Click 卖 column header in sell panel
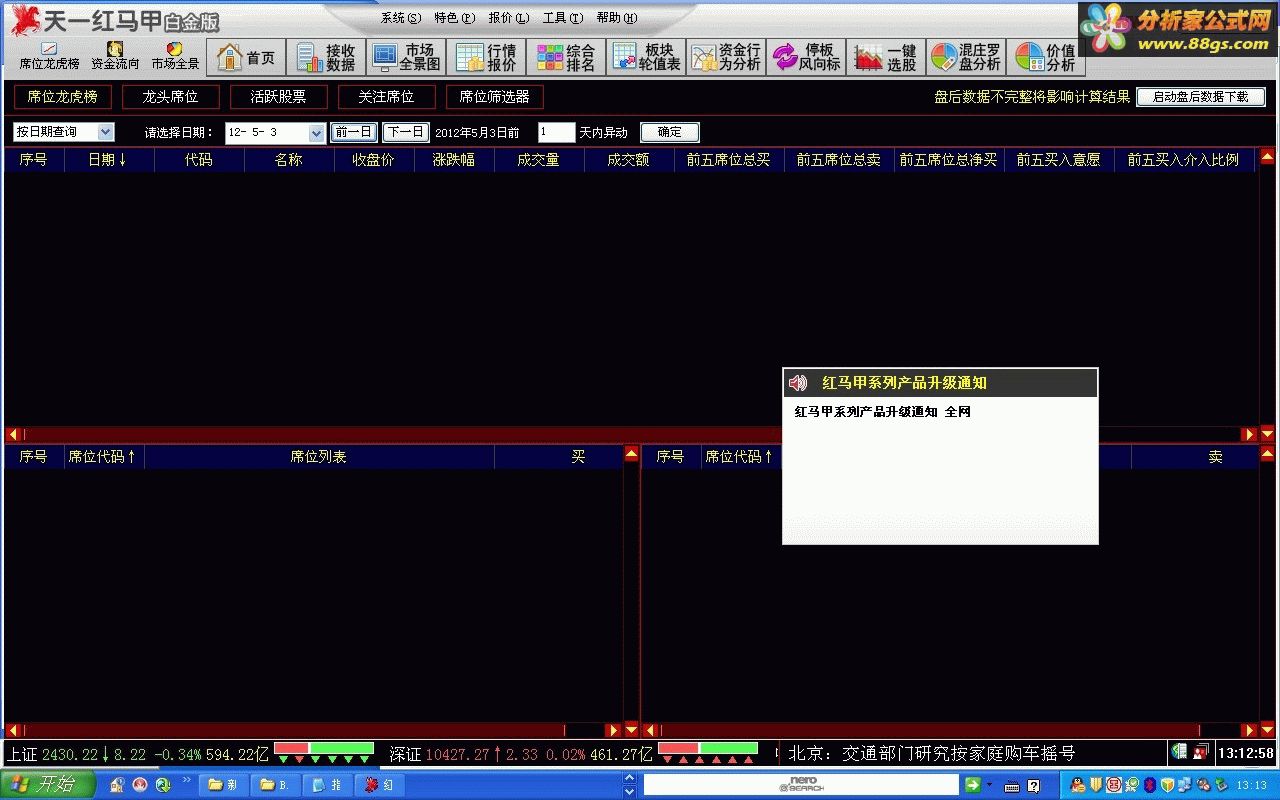The image size is (1280, 800). (x=1194, y=457)
